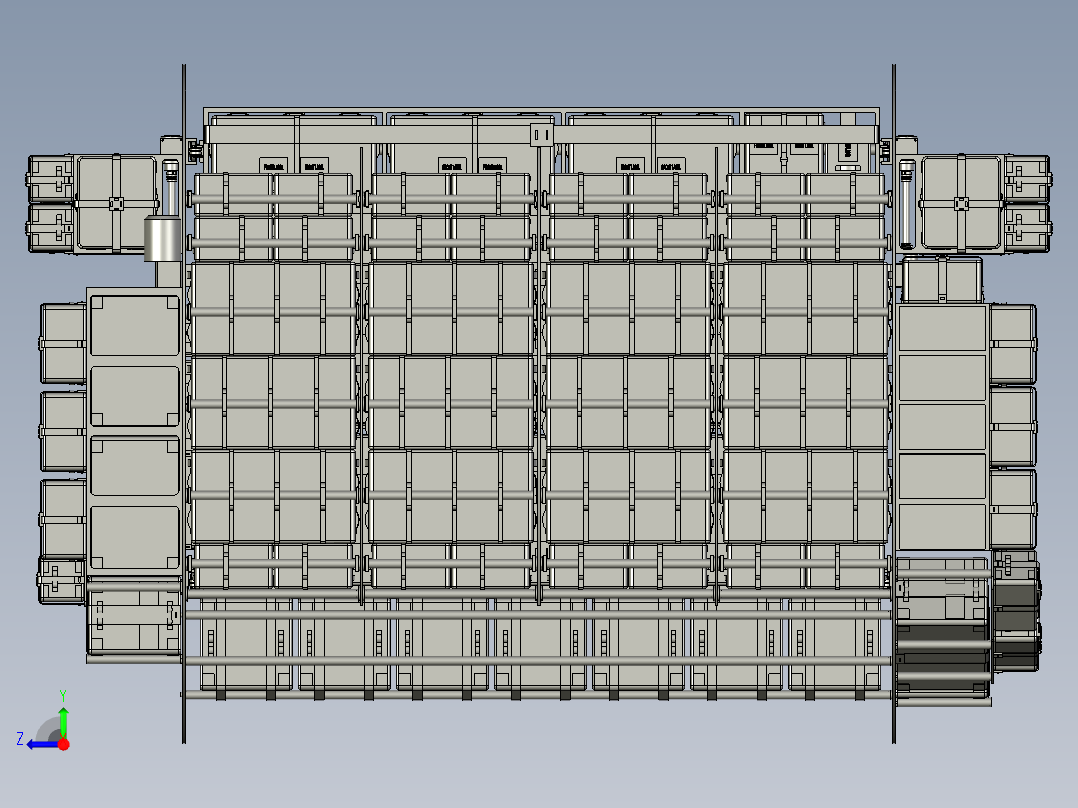
Task: Click the green Y label of the triad
Action: pos(63,696)
